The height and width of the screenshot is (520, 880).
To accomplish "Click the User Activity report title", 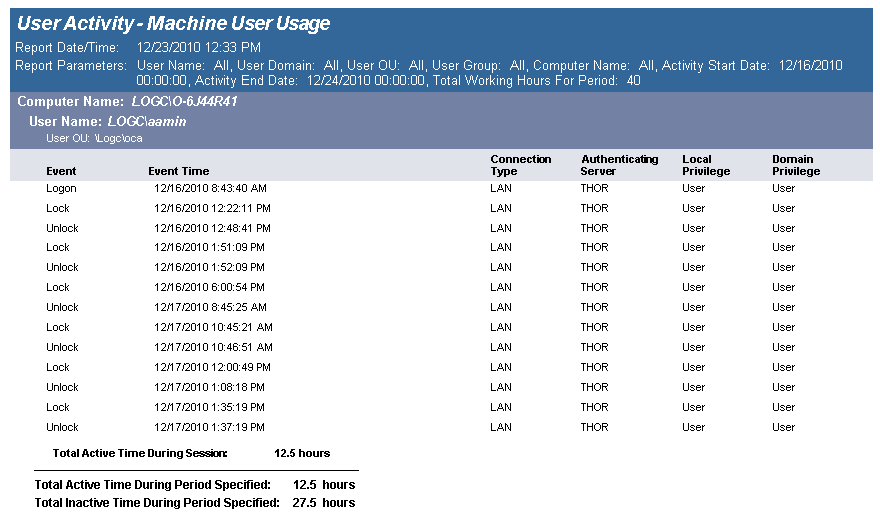I will 173,24.
